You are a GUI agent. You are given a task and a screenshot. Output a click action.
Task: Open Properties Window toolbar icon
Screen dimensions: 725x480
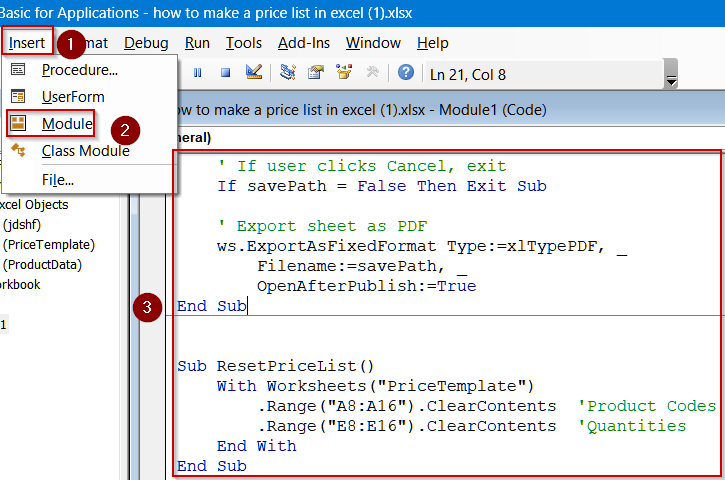point(316,73)
